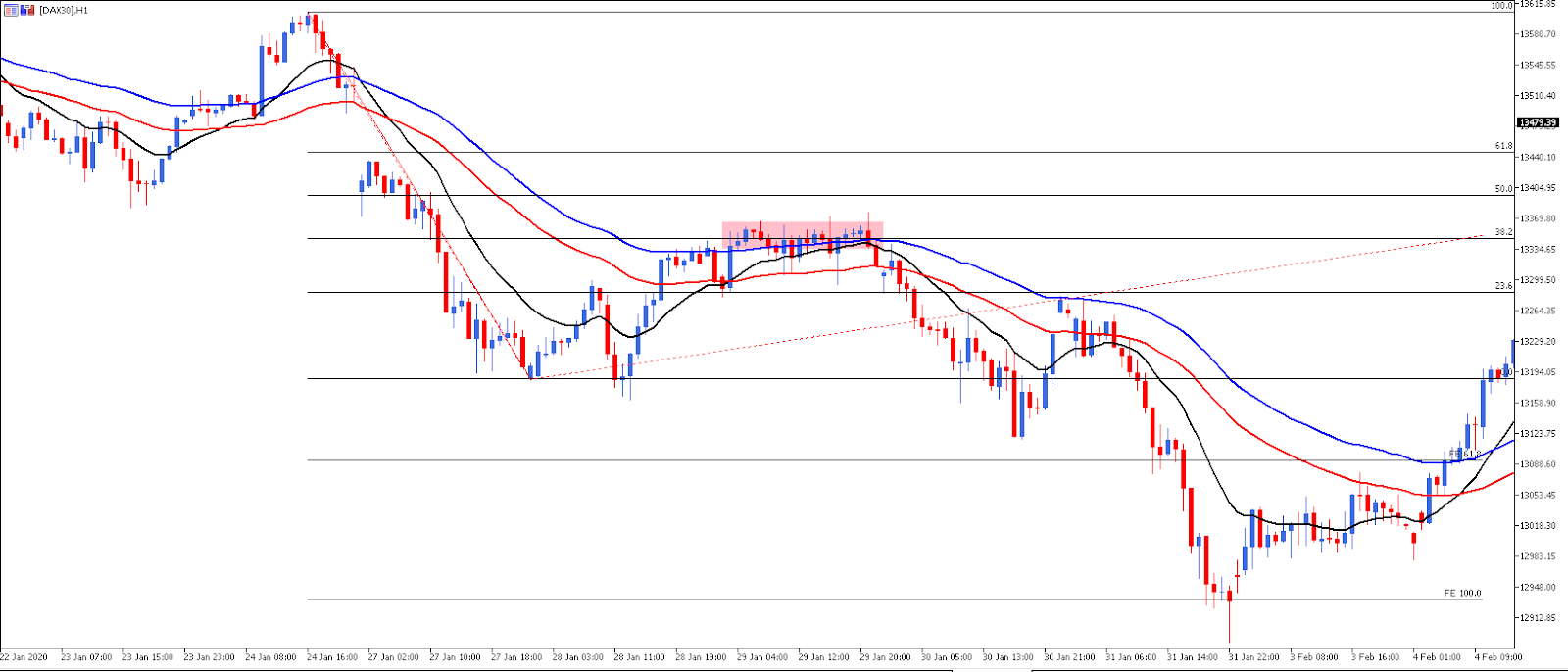The image size is (1568, 672).
Task: Click the 50.0 Fibonacci level label
Action: (1503, 189)
